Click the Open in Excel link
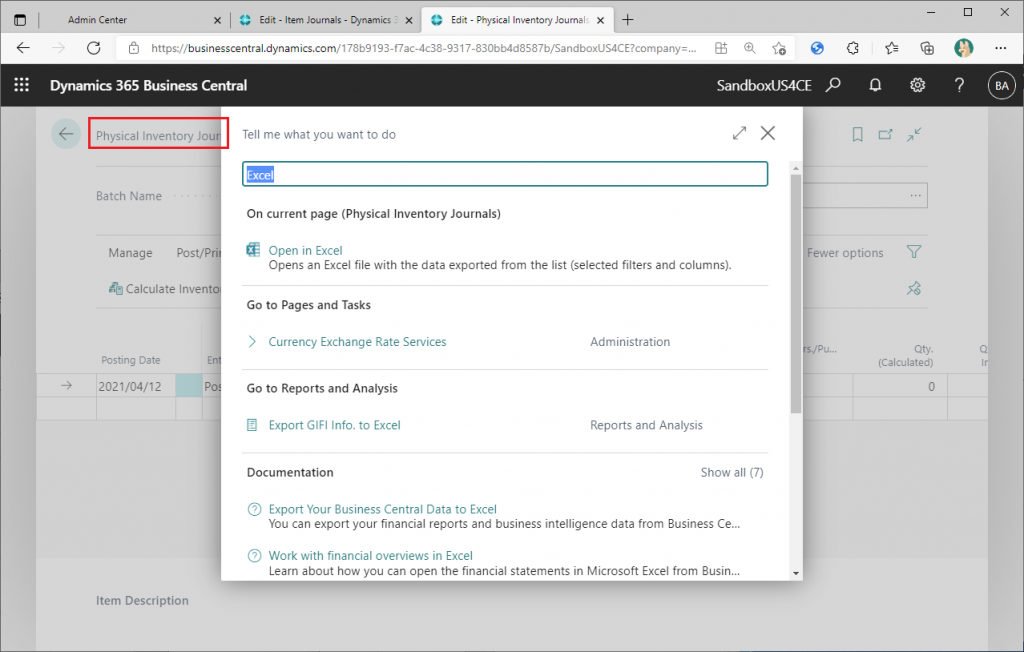 [305, 250]
